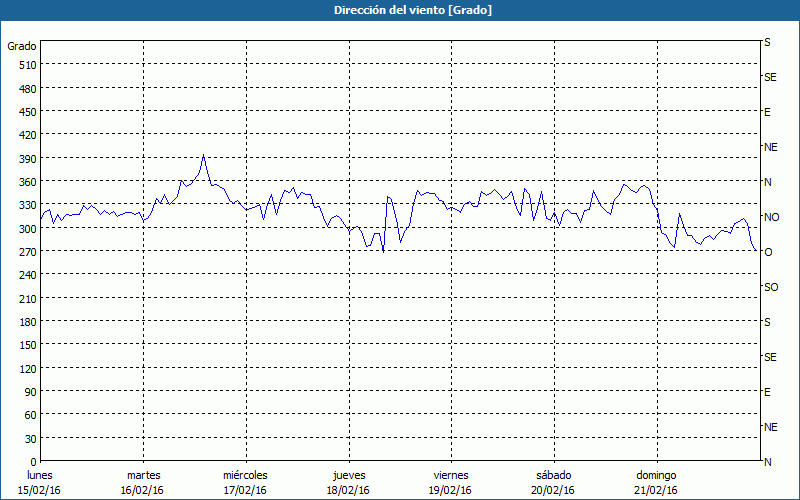This screenshot has height=500, width=800.
Task: Select the "viernes 19/02/16" date label
Action: pos(451,482)
